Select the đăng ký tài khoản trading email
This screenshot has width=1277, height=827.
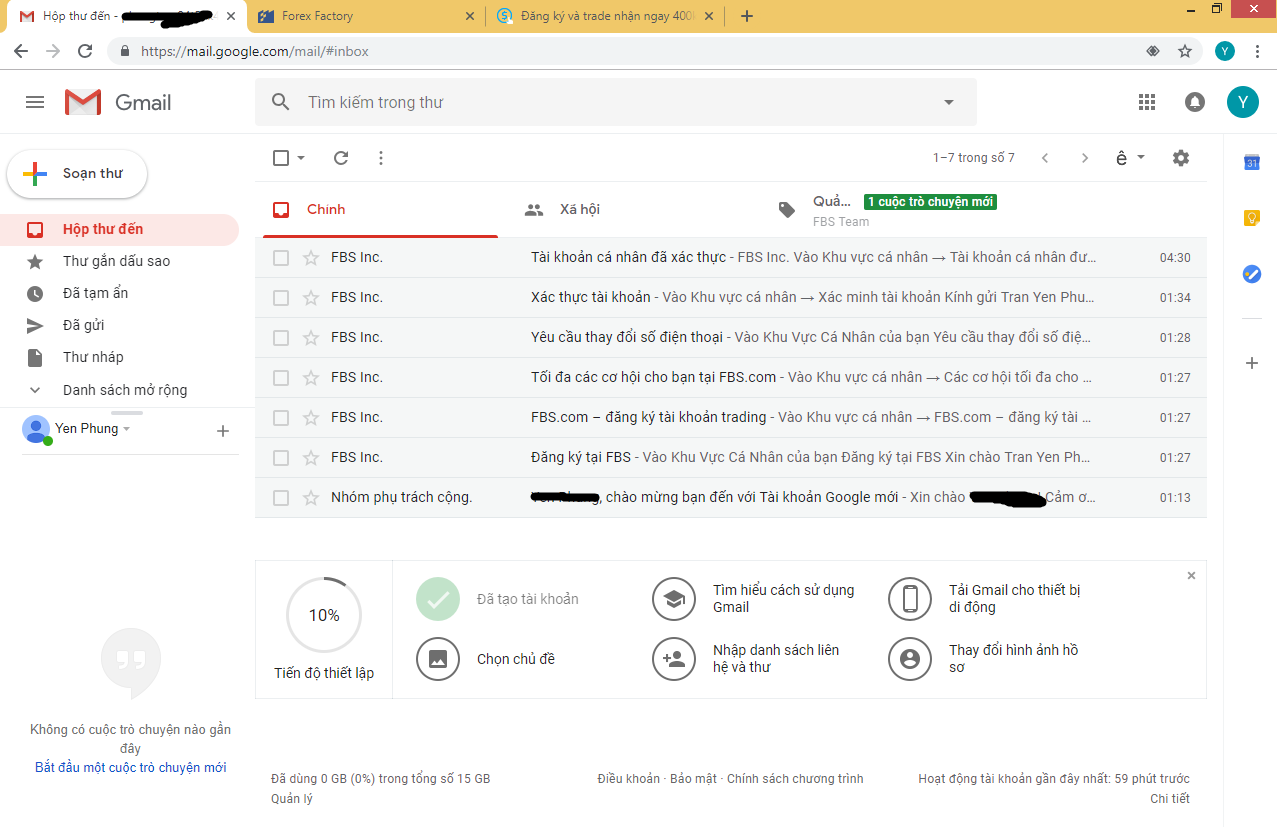click(x=281, y=417)
